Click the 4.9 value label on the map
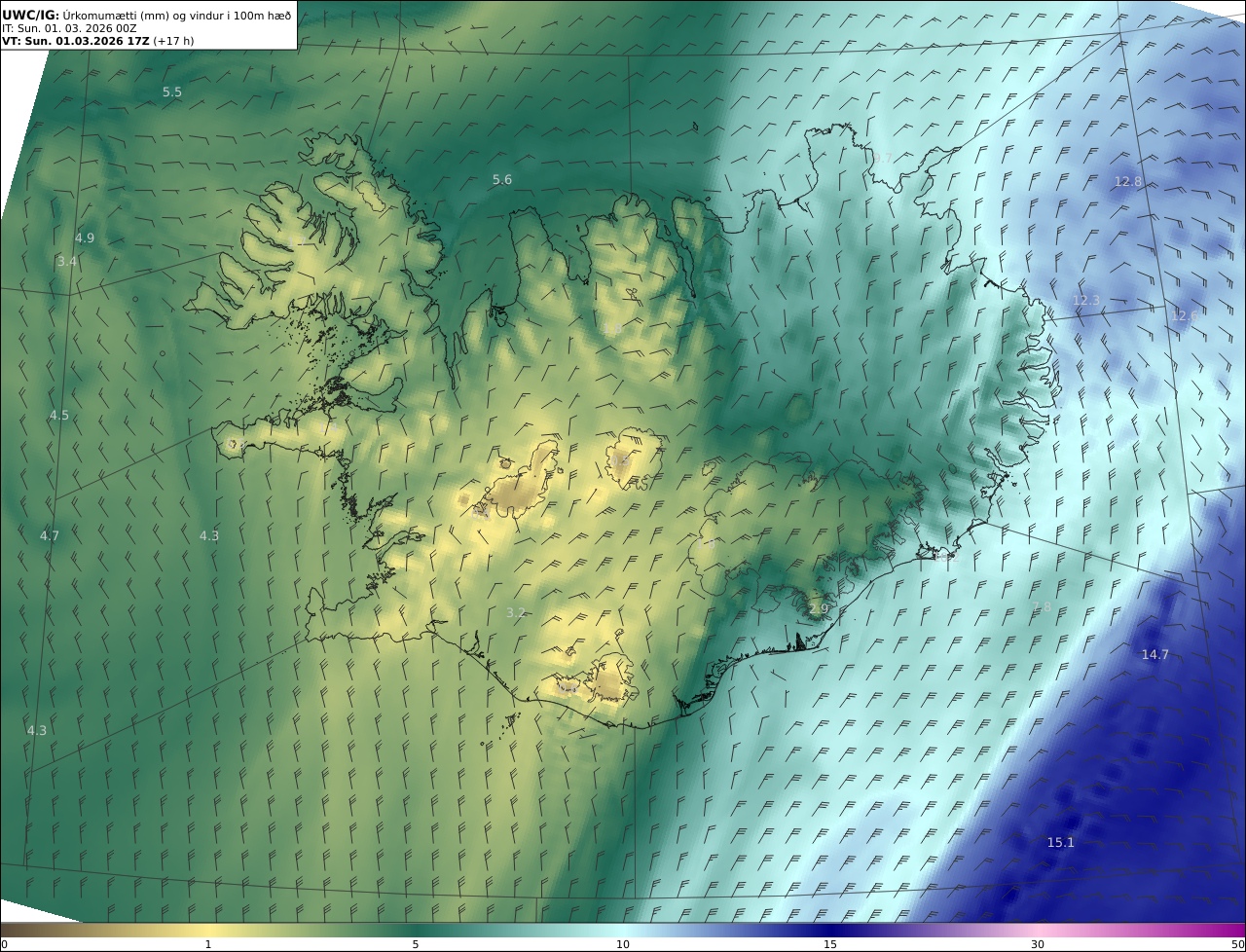 85,238
